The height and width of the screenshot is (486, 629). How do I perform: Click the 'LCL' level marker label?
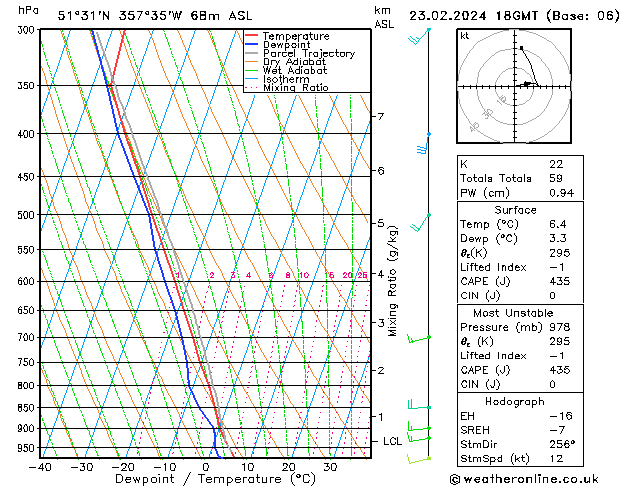pyautogui.click(x=392, y=441)
